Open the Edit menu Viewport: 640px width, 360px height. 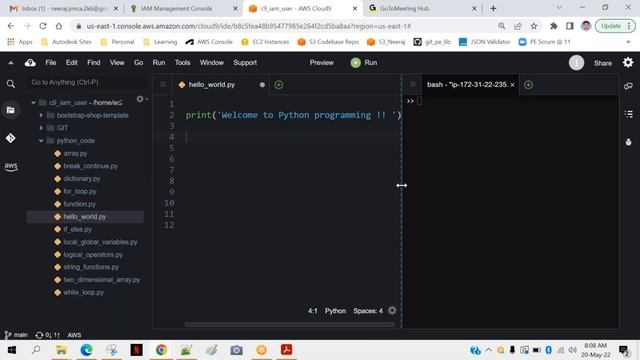pos(71,62)
